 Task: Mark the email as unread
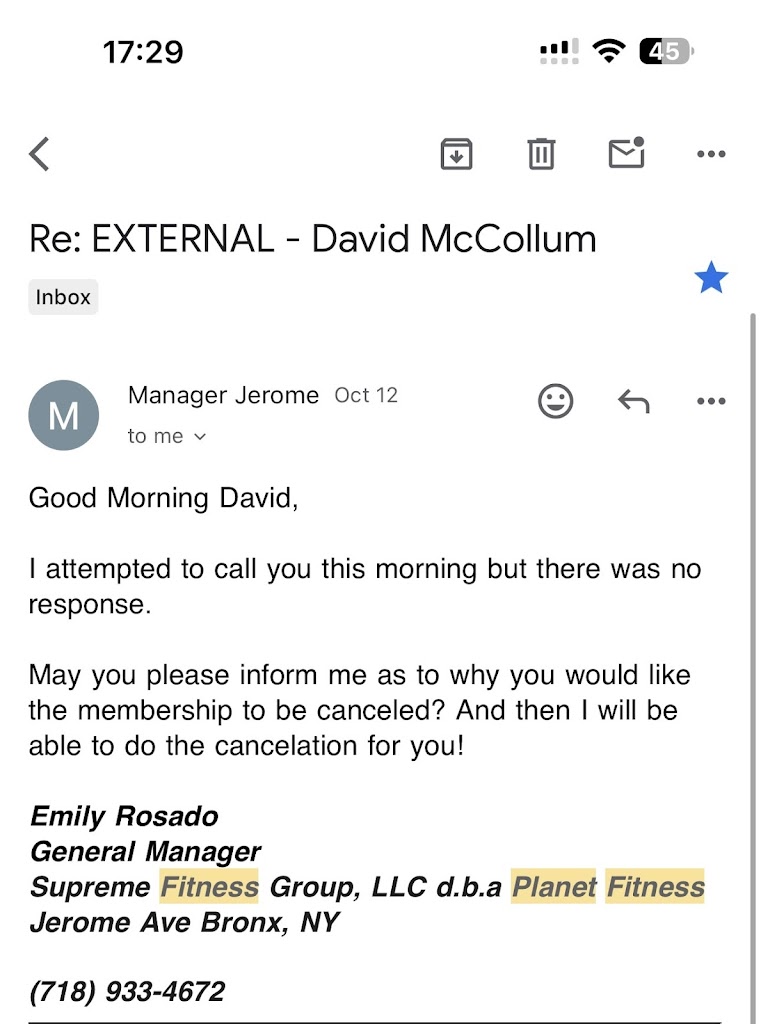tap(626, 153)
